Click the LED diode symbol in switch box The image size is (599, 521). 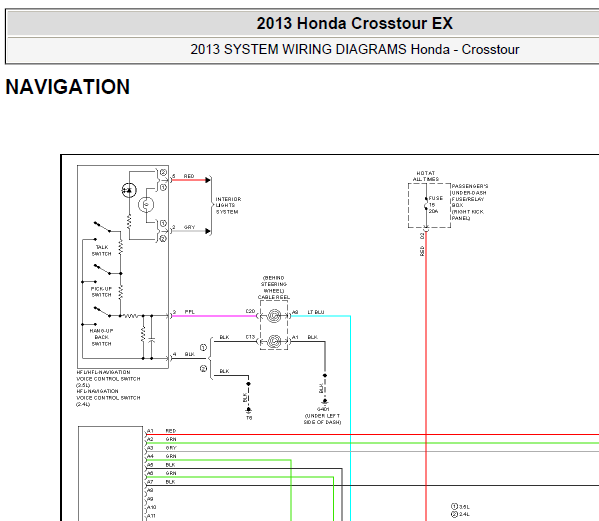(x=129, y=190)
